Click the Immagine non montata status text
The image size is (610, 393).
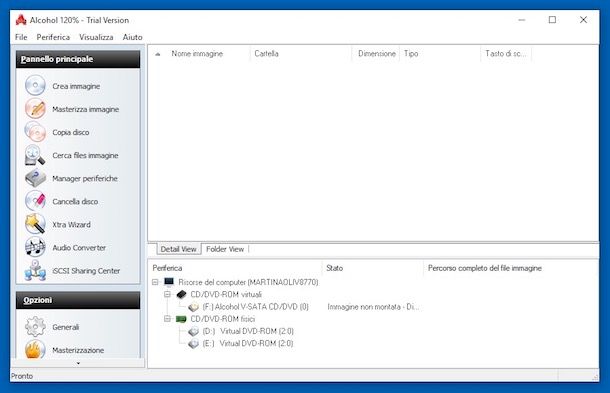pyautogui.click(x=373, y=307)
